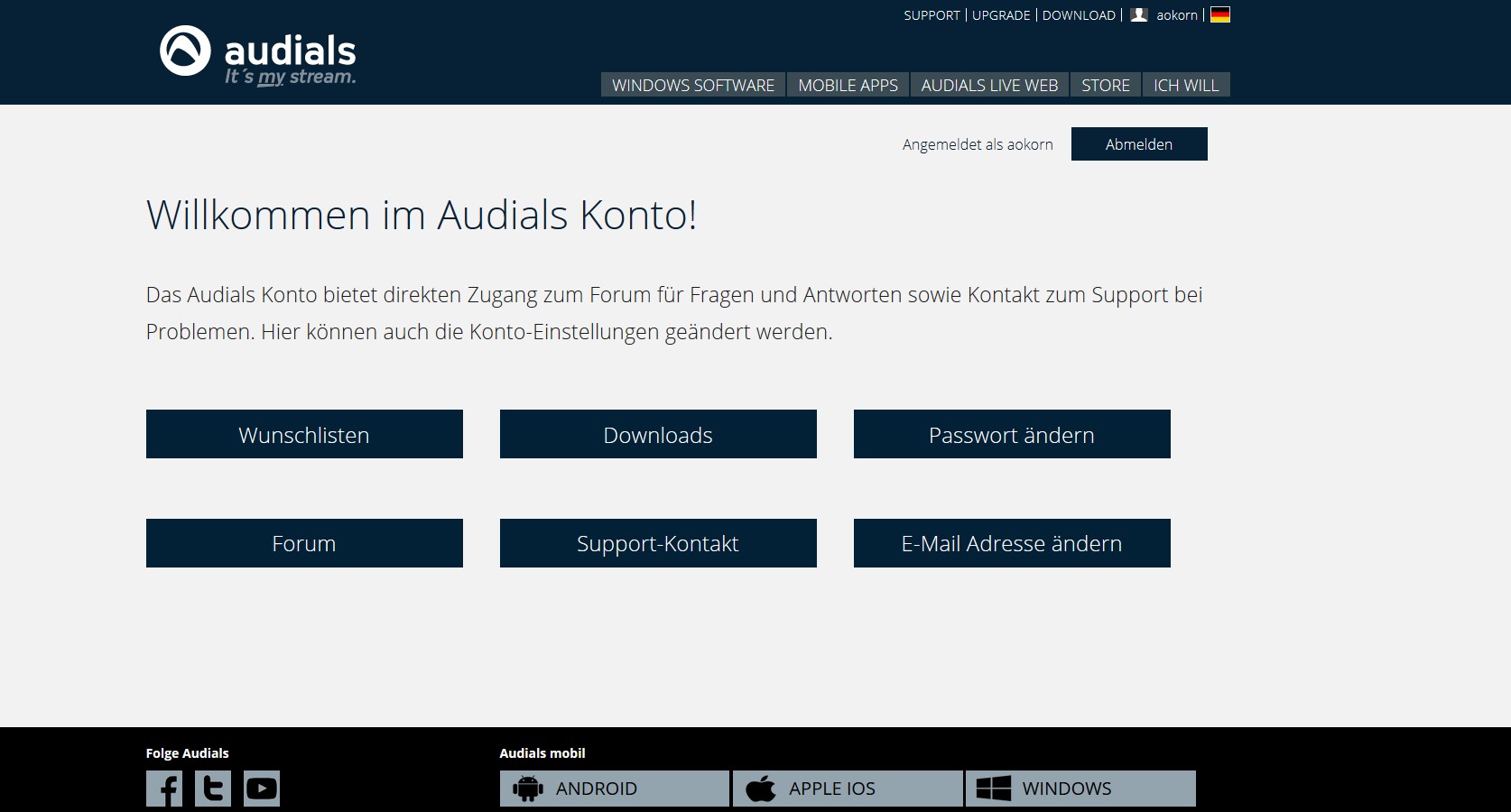
Task: Open the WINDOWS mobile app button
Action: click(x=1080, y=789)
